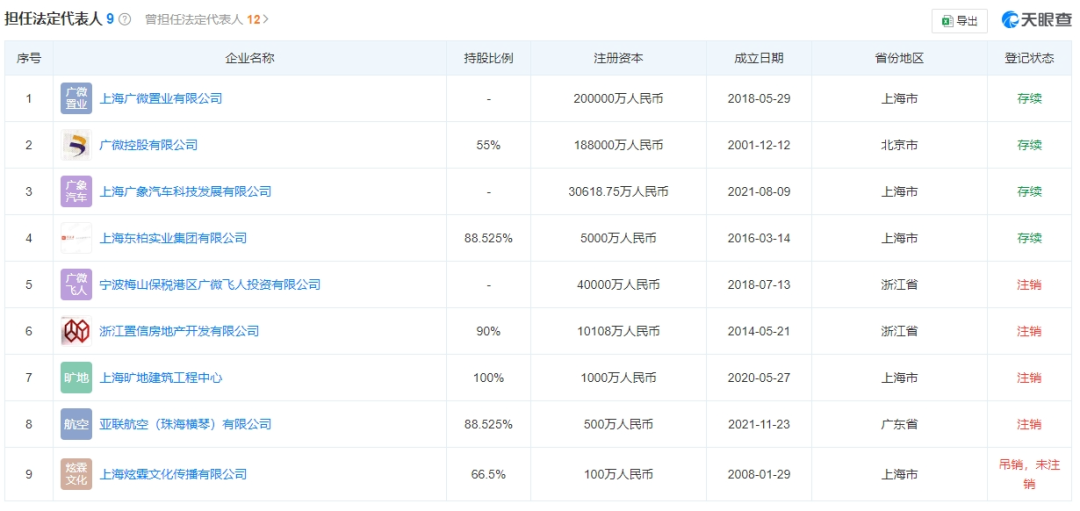Click 北京市 in the region column
The height and width of the screenshot is (511, 1080).
[x=899, y=145]
